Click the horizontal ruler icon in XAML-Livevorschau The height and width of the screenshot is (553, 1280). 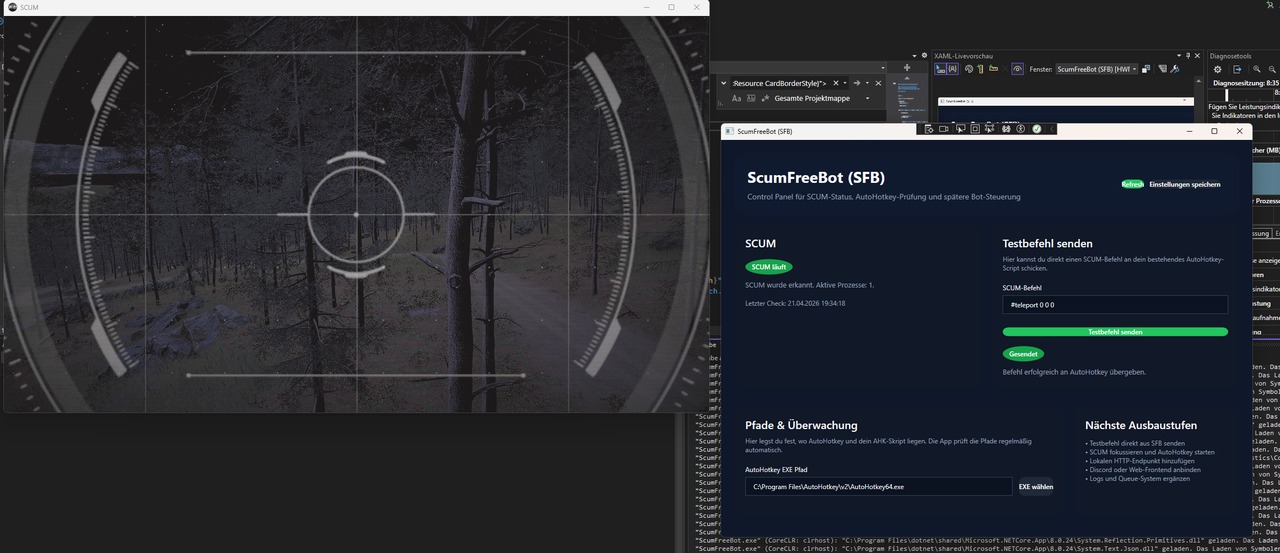click(x=993, y=69)
